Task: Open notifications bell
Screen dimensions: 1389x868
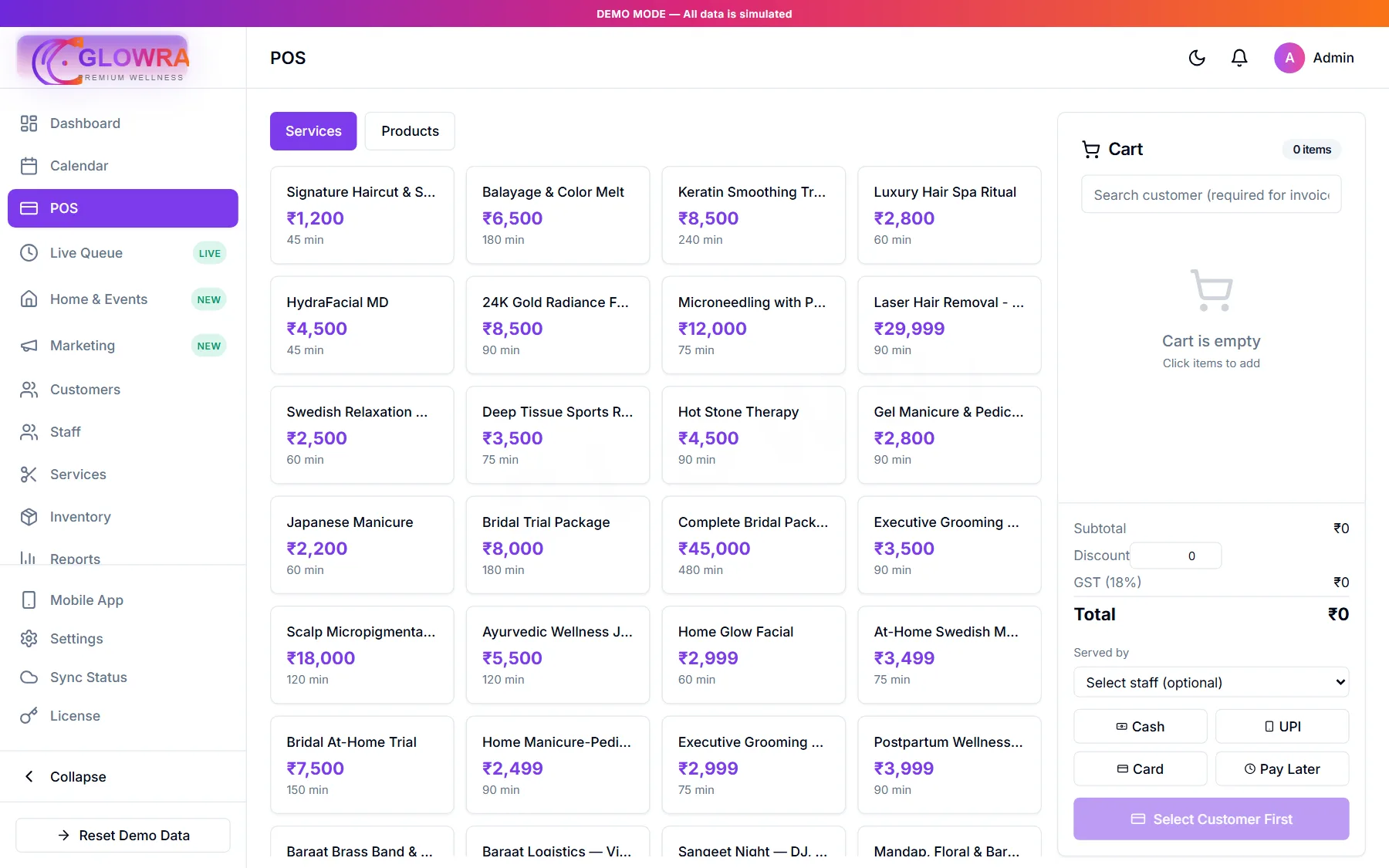Action: [1239, 58]
